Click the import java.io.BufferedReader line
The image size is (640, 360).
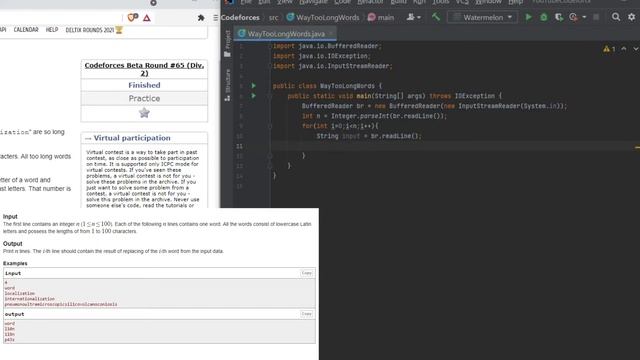tap(327, 46)
